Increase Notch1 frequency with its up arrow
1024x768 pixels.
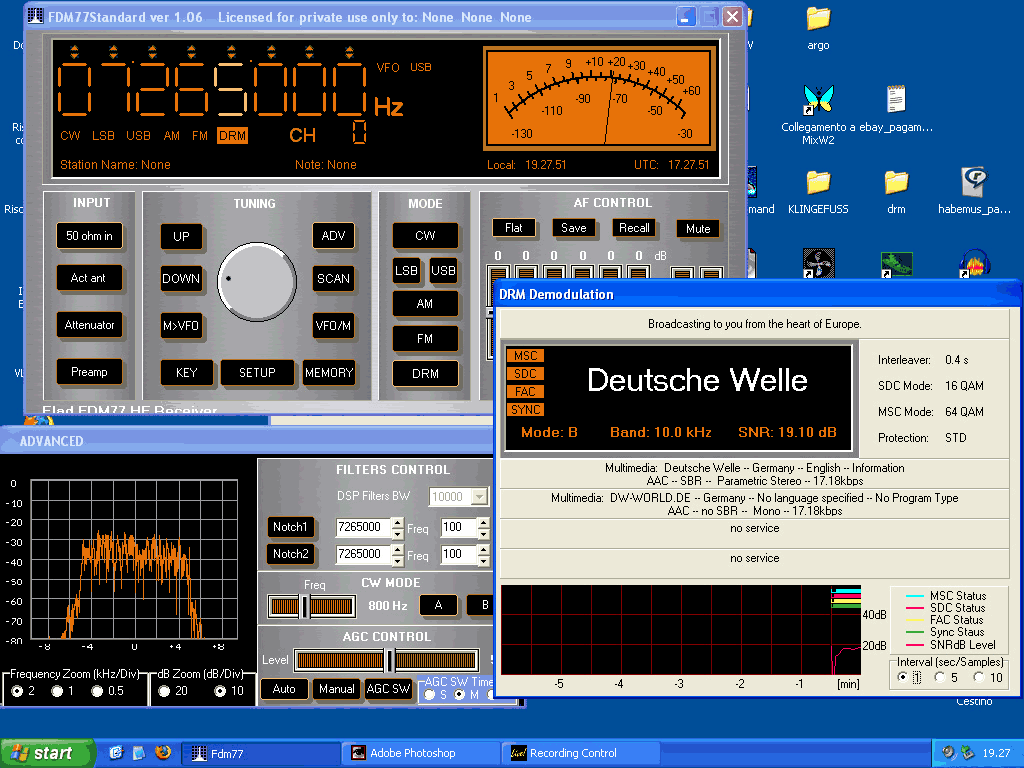click(x=398, y=522)
